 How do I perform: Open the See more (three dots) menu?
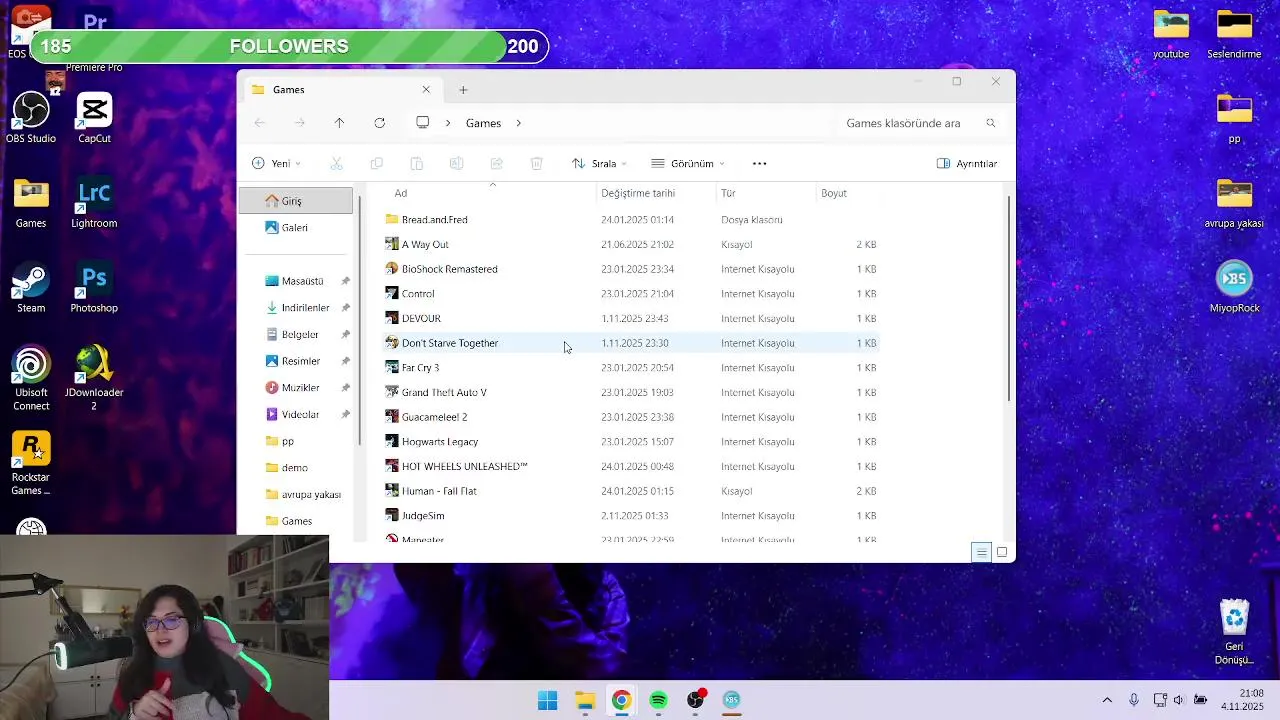pyautogui.click(x=759, y=163)
